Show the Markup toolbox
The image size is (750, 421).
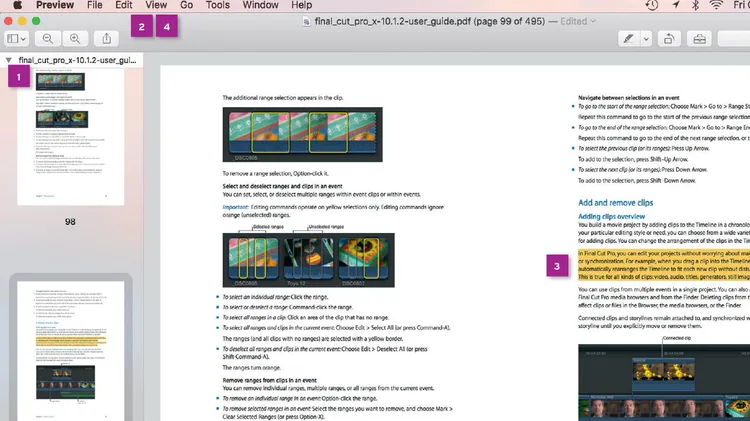[x=699, y=39]
